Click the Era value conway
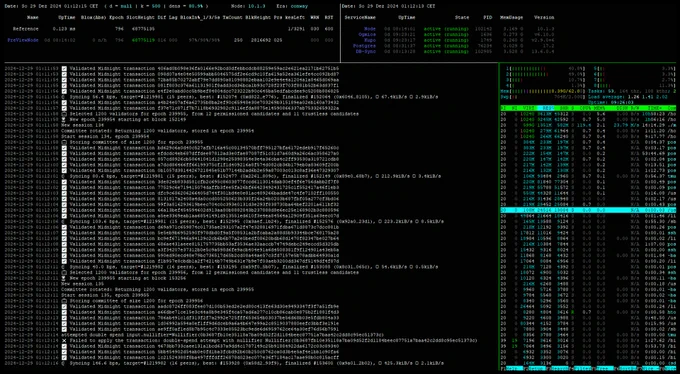The image size is (680, 374). [x=299, y=6]
